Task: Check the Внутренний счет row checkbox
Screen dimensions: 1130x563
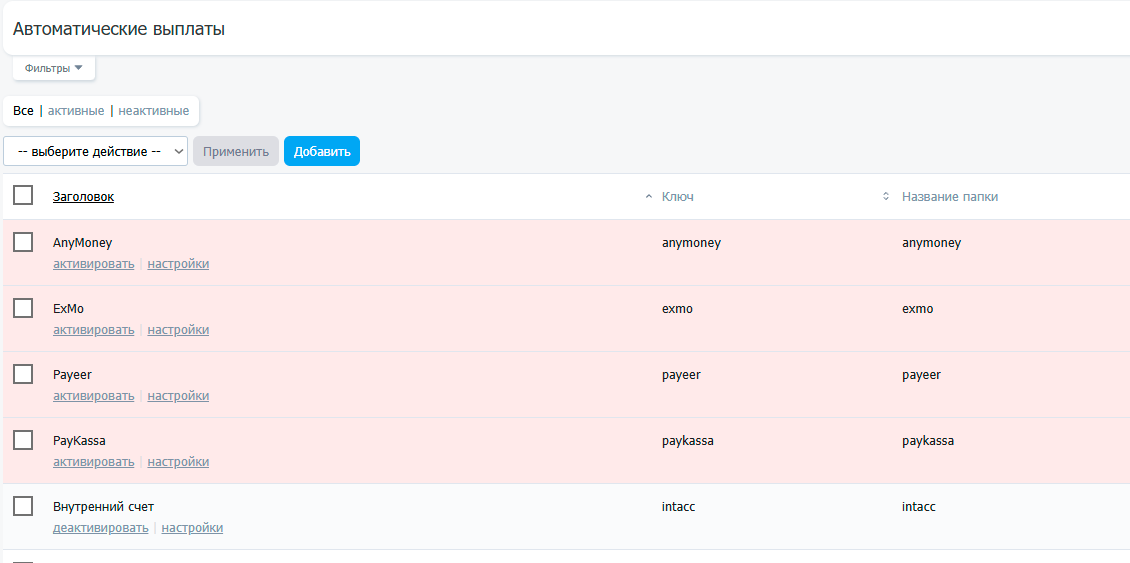Action: click(23, 506)
